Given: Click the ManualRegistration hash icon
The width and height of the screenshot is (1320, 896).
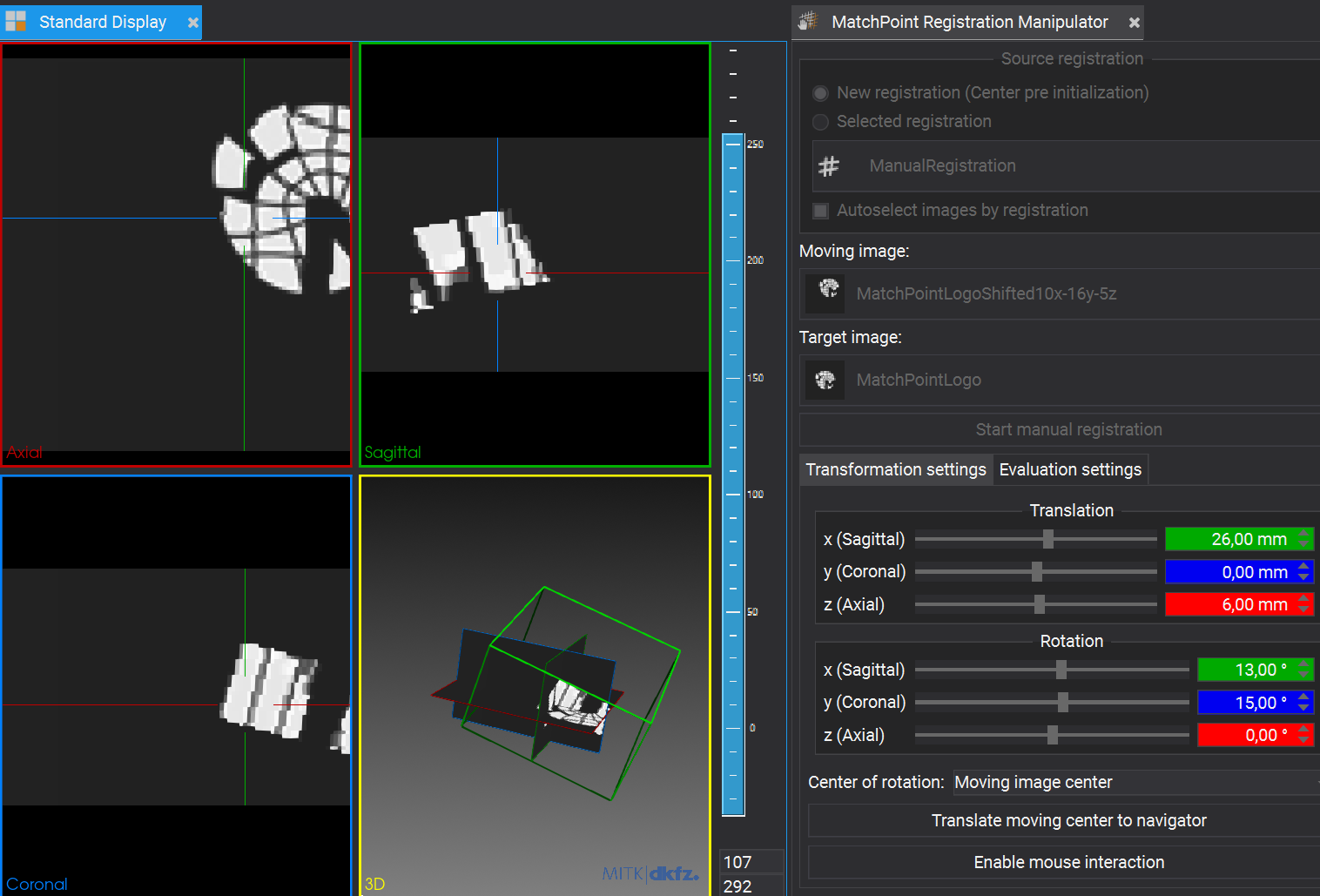Looking at the screenshot, I should click(x=829, y=165).
